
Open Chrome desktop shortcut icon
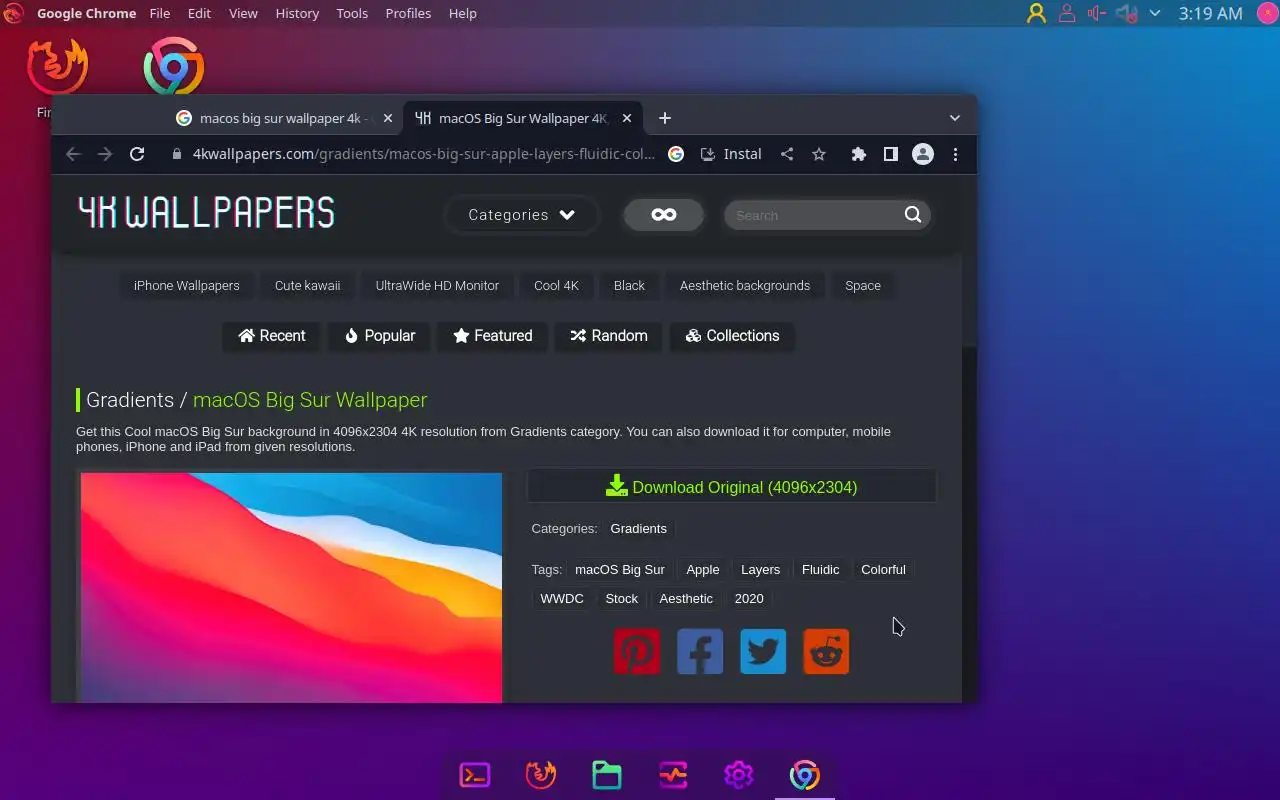(x=174, y=67)
